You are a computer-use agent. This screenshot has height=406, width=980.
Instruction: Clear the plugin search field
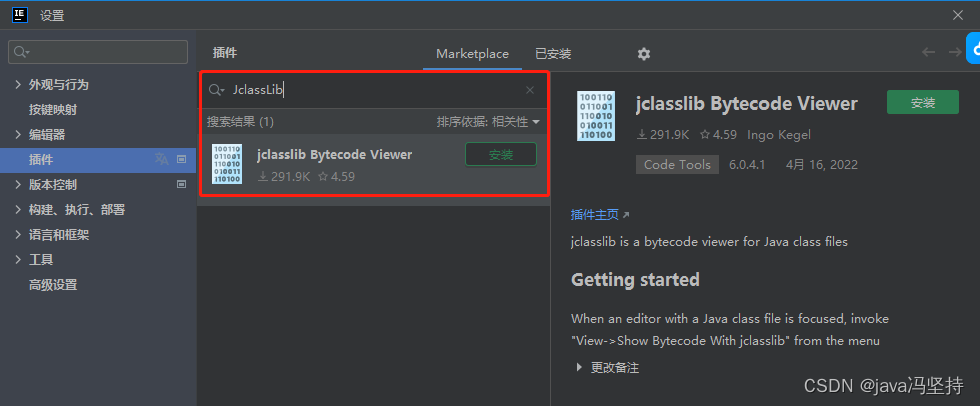(530, 90)
